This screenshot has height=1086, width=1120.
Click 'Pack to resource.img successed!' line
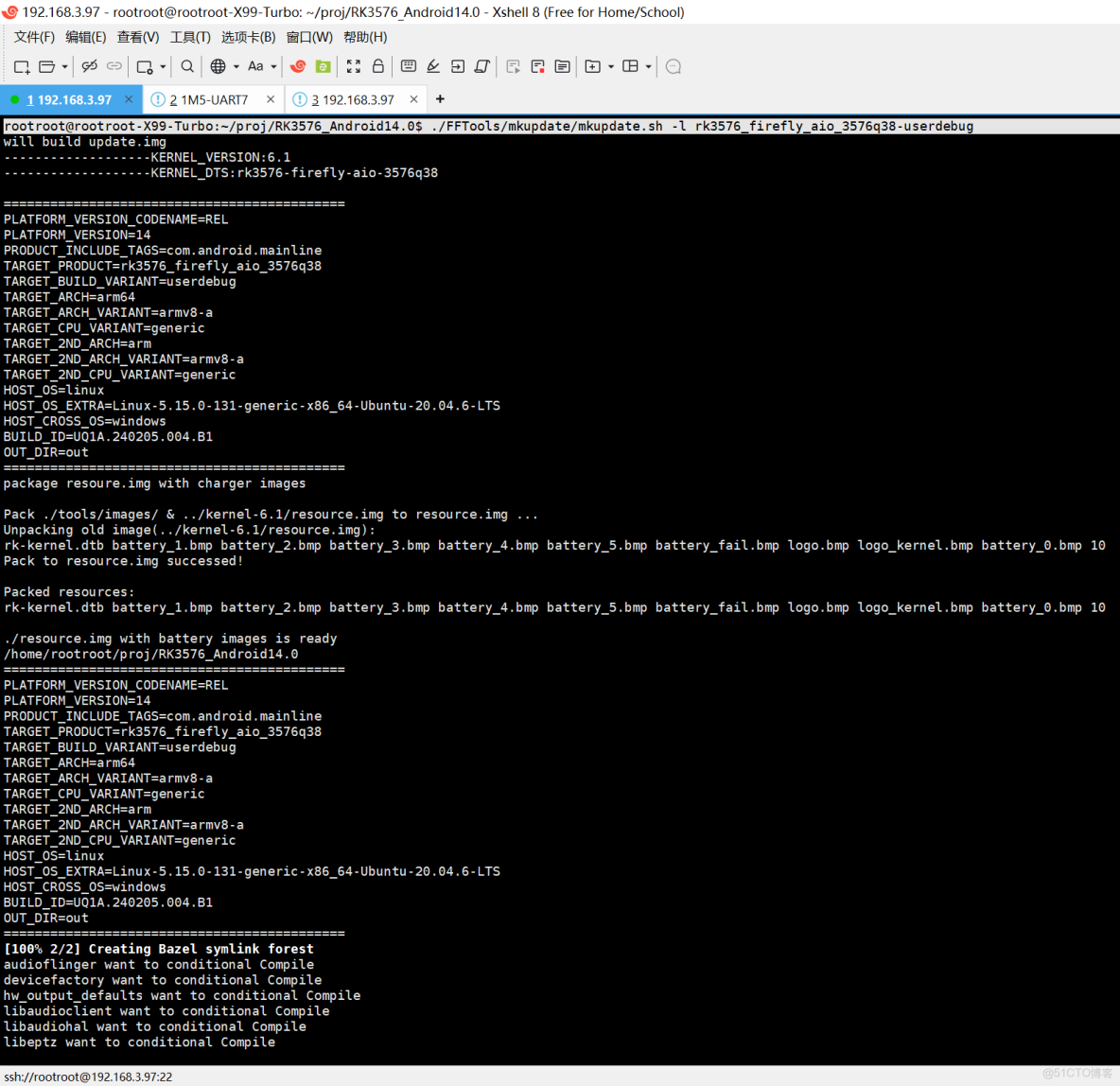coord(124,561)
